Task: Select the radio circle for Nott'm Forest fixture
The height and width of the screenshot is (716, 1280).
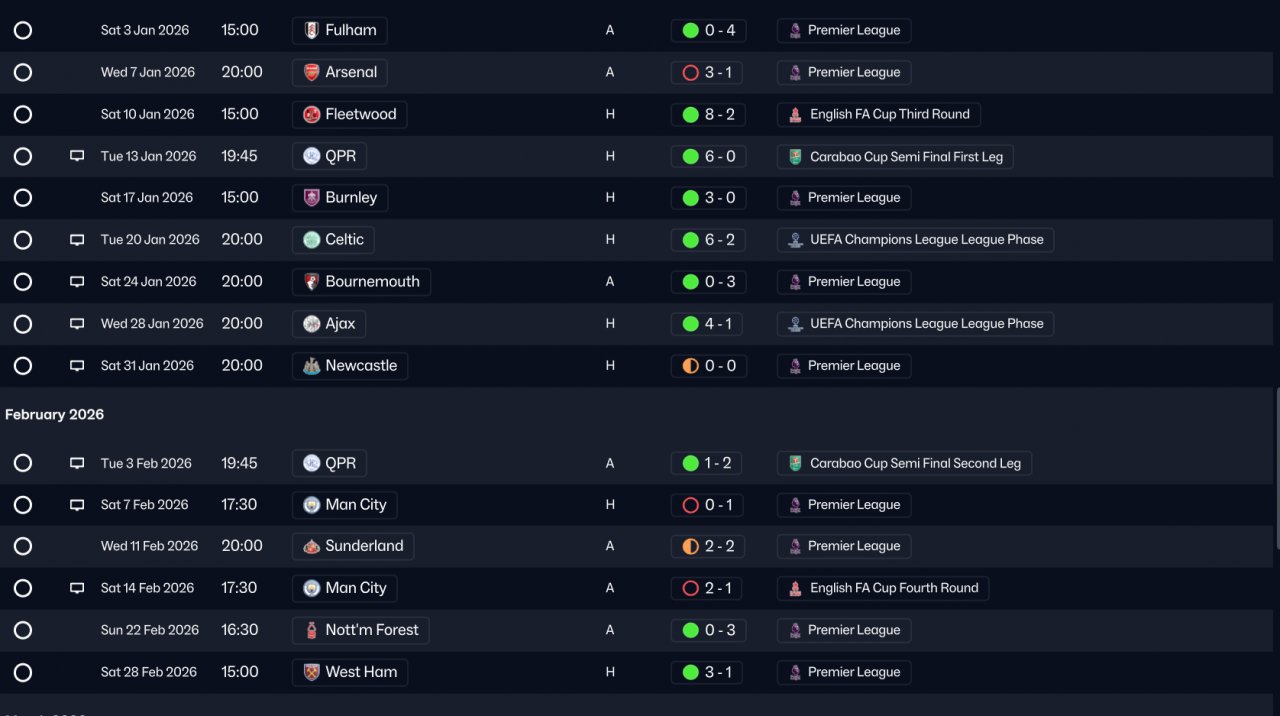Action: (x=23, y=630)
